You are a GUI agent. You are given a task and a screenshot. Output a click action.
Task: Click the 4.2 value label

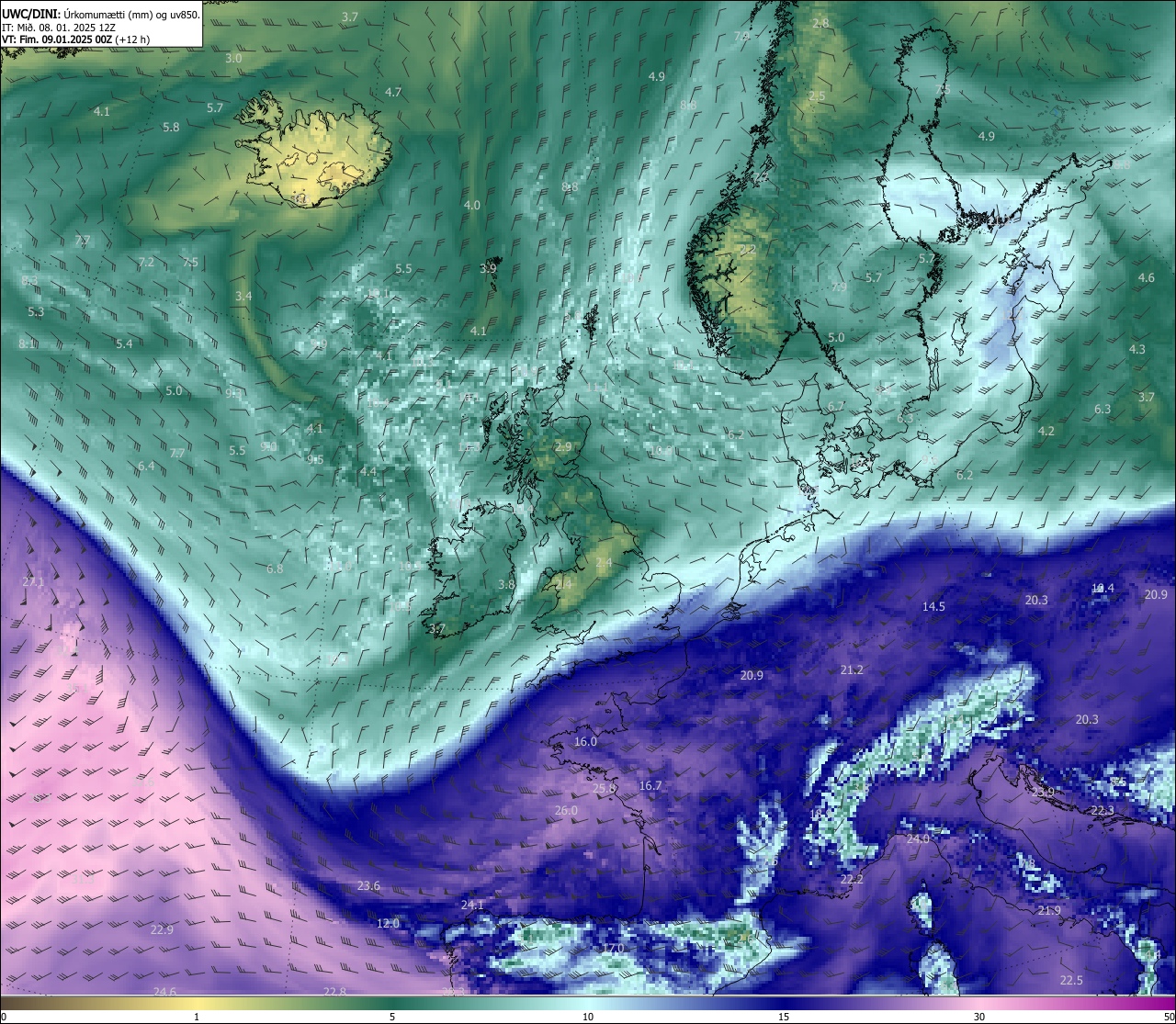click(1046, 431)
